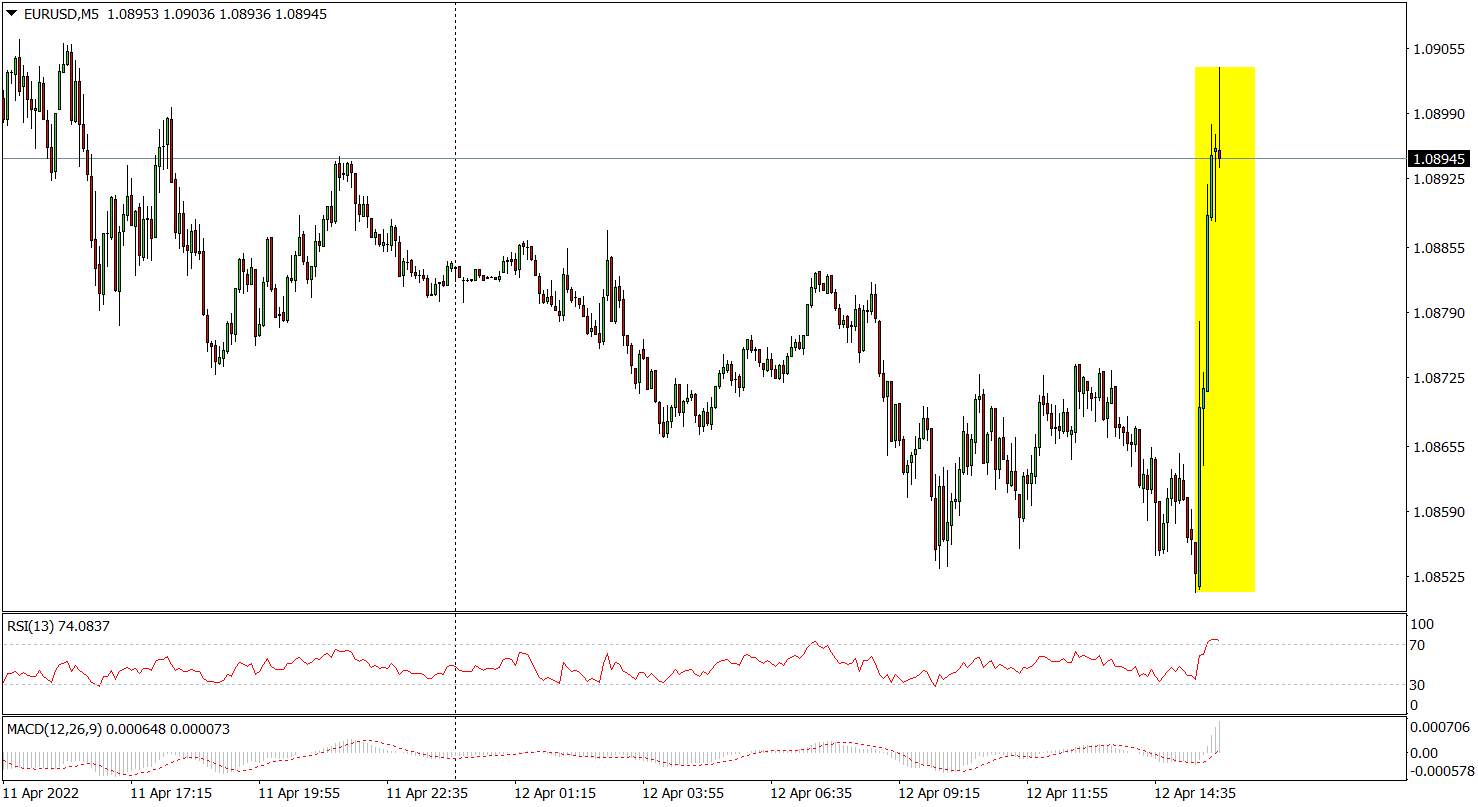Click the 1.08855 price axis label
The width and height of the screenshot is (1478, 807).
coord(1439,247)
